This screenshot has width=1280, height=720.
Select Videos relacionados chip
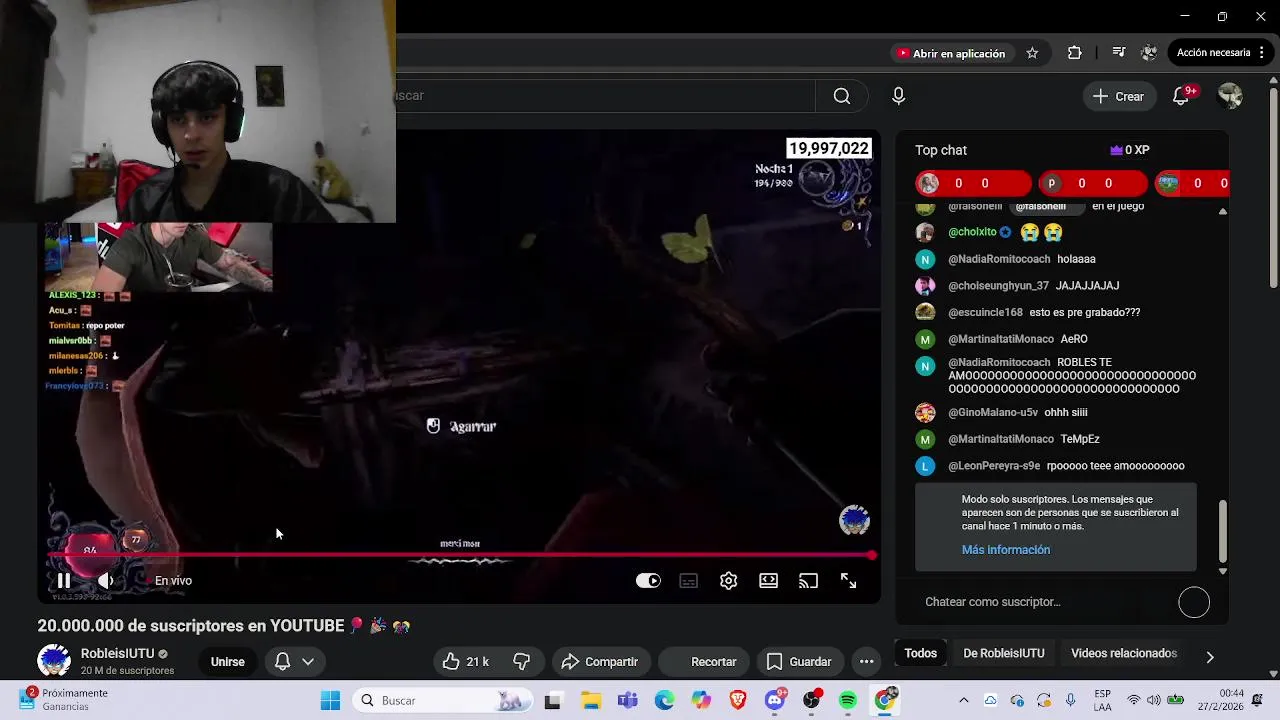point(1124,653)
